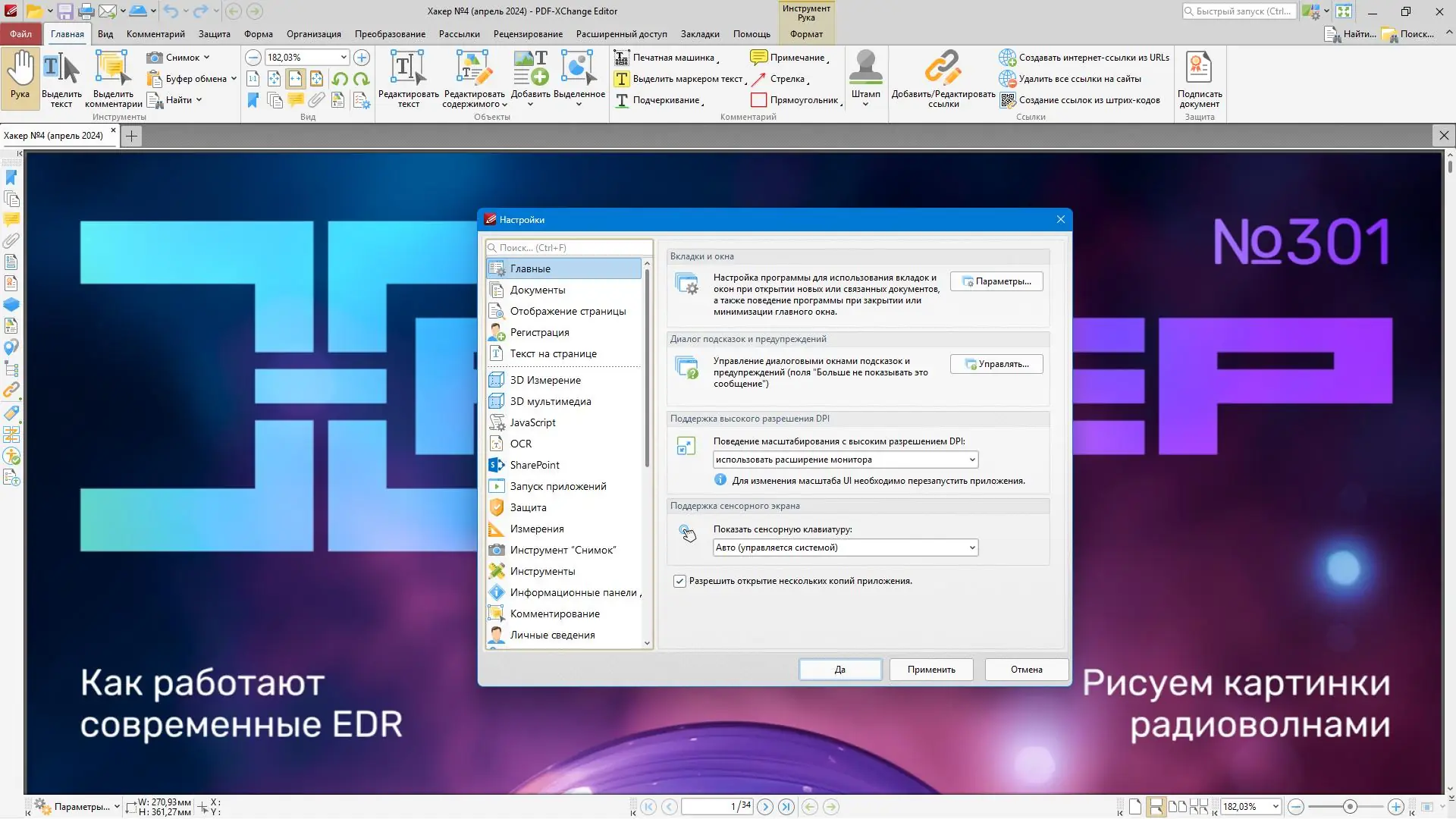Select JavaScript in the settings category list

[532, 422]
